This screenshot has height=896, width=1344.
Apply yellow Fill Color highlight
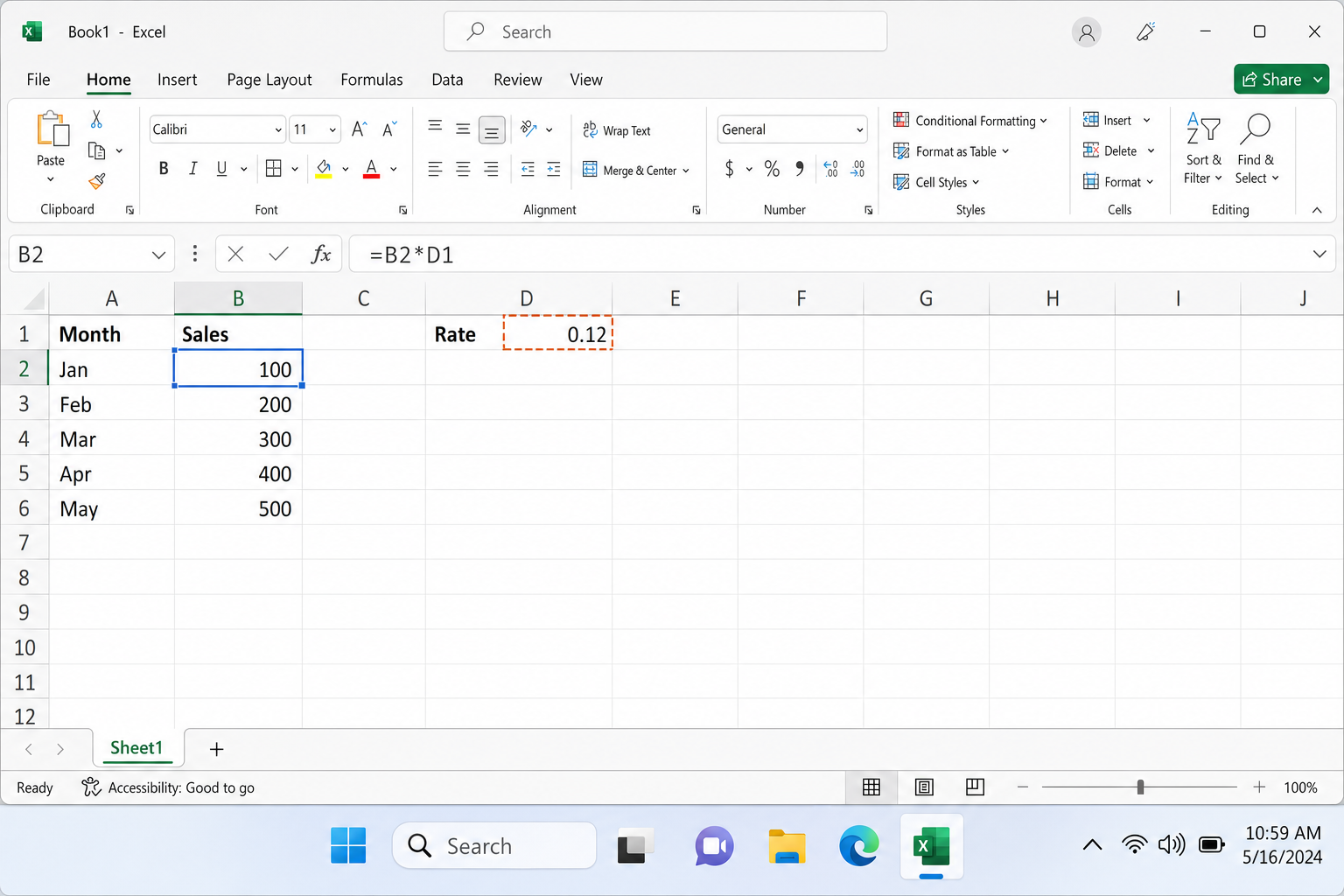tap(324, 168)
